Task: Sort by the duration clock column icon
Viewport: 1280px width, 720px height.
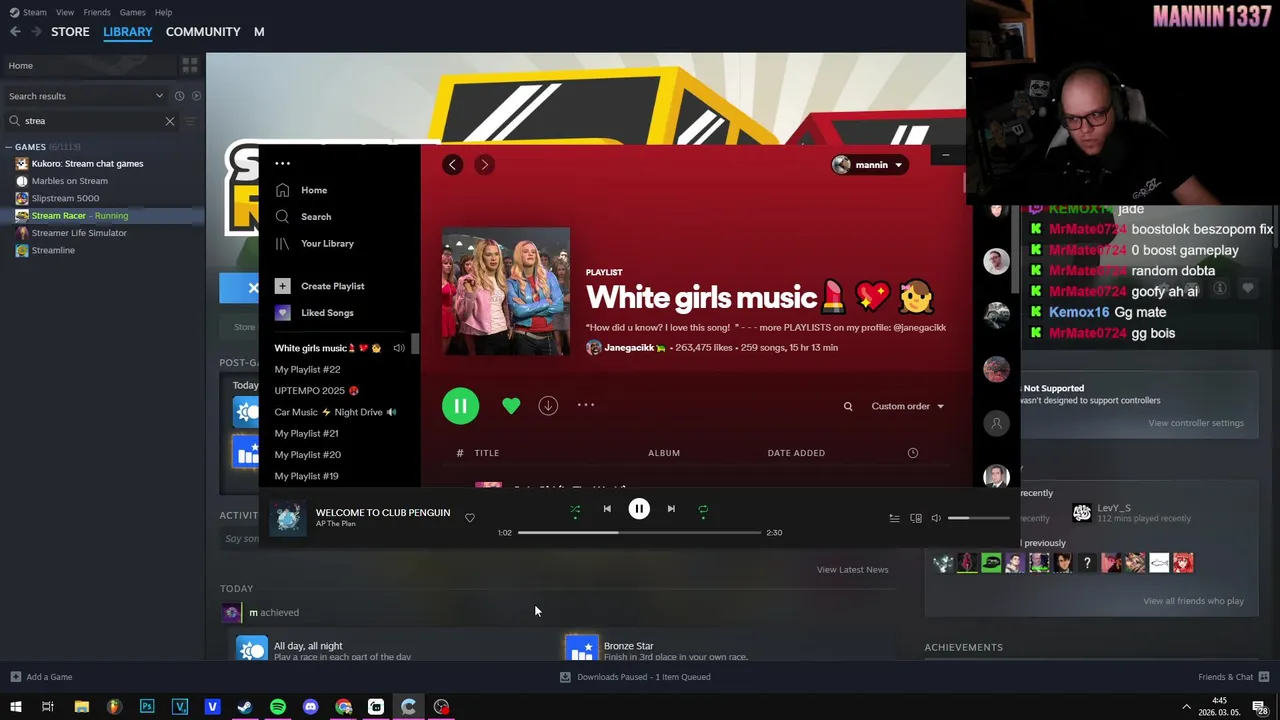Action: tap(912, 453)
